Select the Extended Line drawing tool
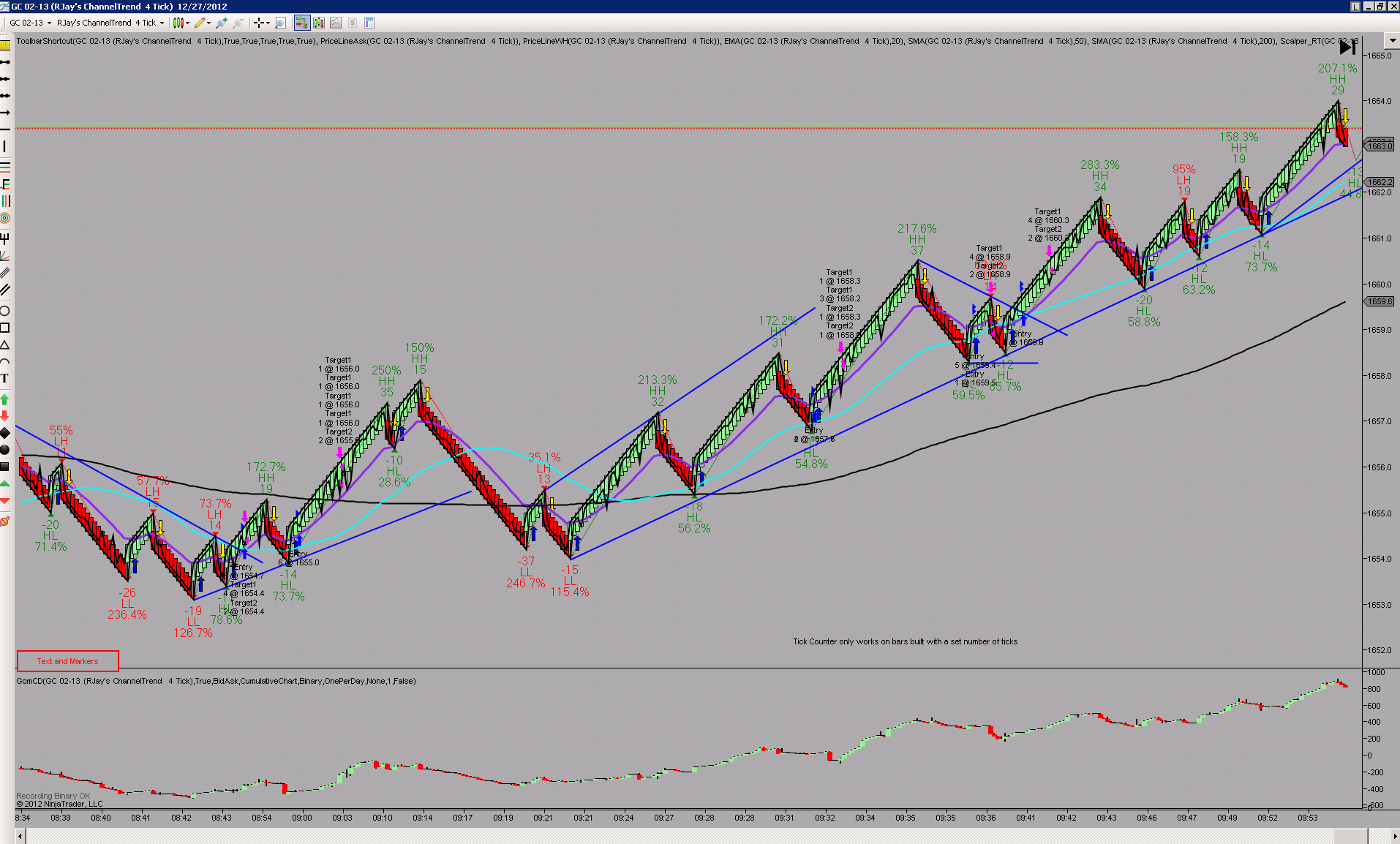1400x844 pixels. tap(5, 96)
